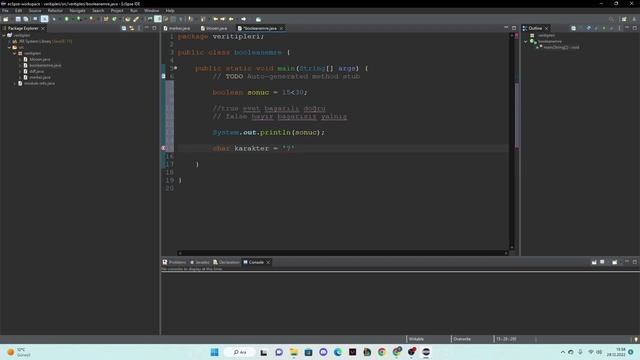640x360 pixels.
Task: Click the Open Perspective icon
Action: (x=624, y=19)
